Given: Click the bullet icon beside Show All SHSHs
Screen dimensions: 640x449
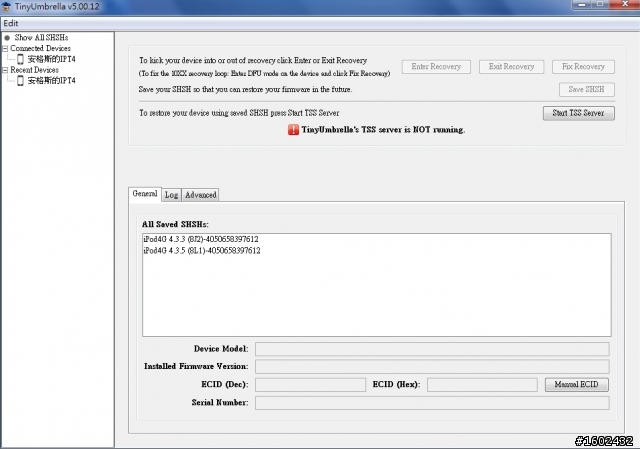Looking at the screenshot, I should coord(7,38).
